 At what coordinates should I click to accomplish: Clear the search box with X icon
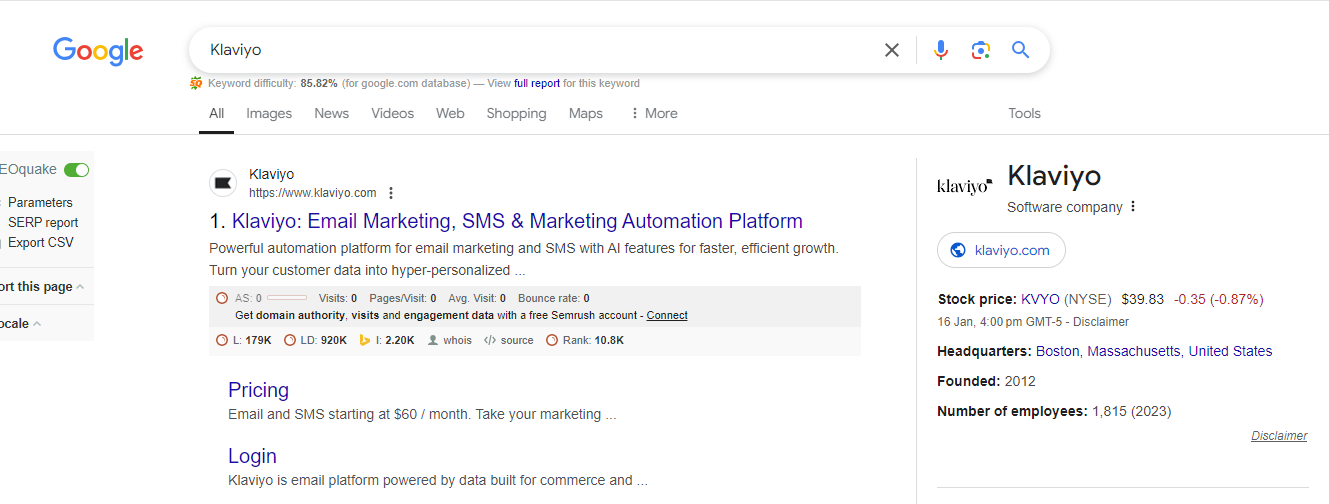coord(891,50)
